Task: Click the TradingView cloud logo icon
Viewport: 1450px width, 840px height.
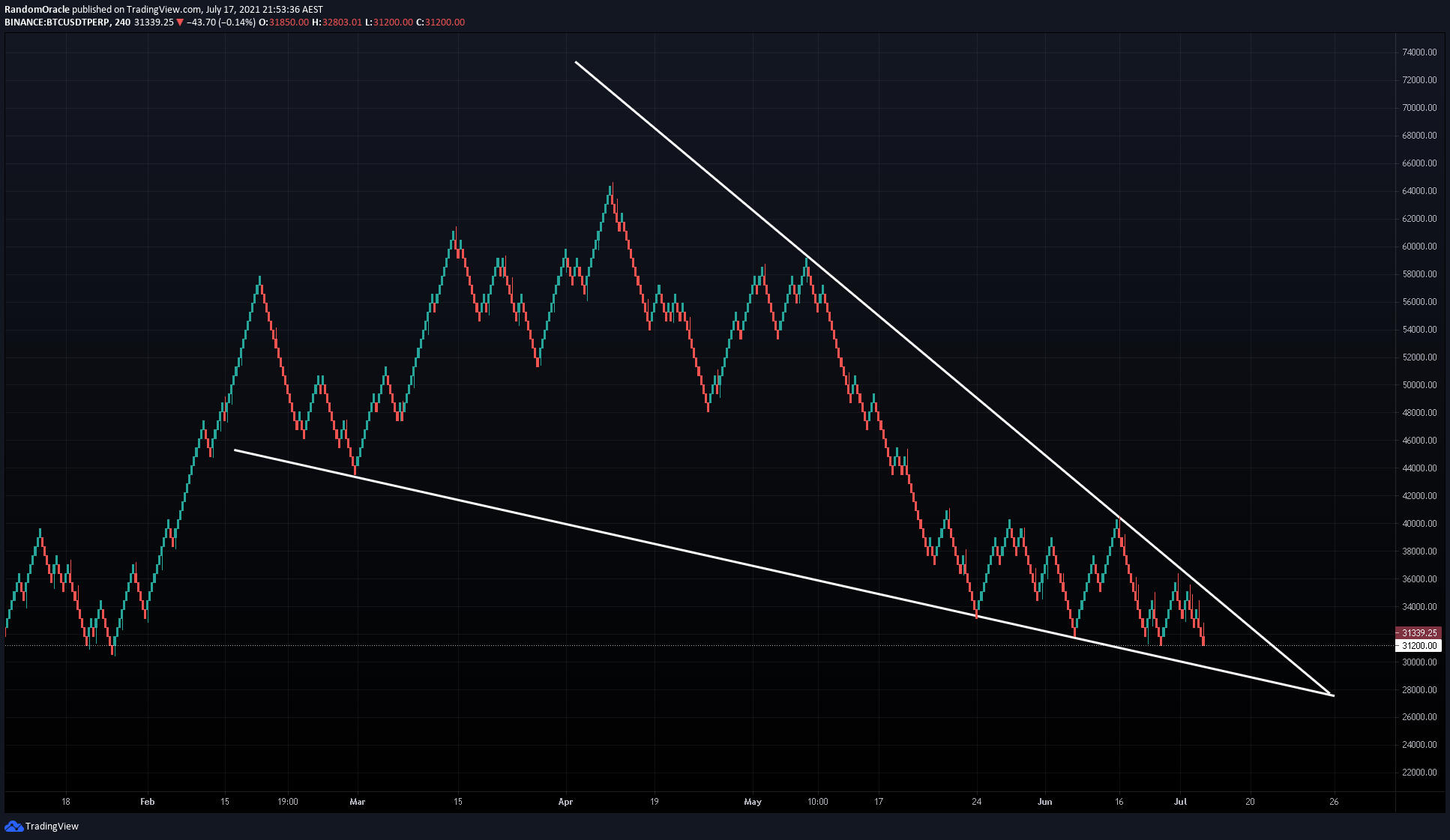Action: coord(13,826)
